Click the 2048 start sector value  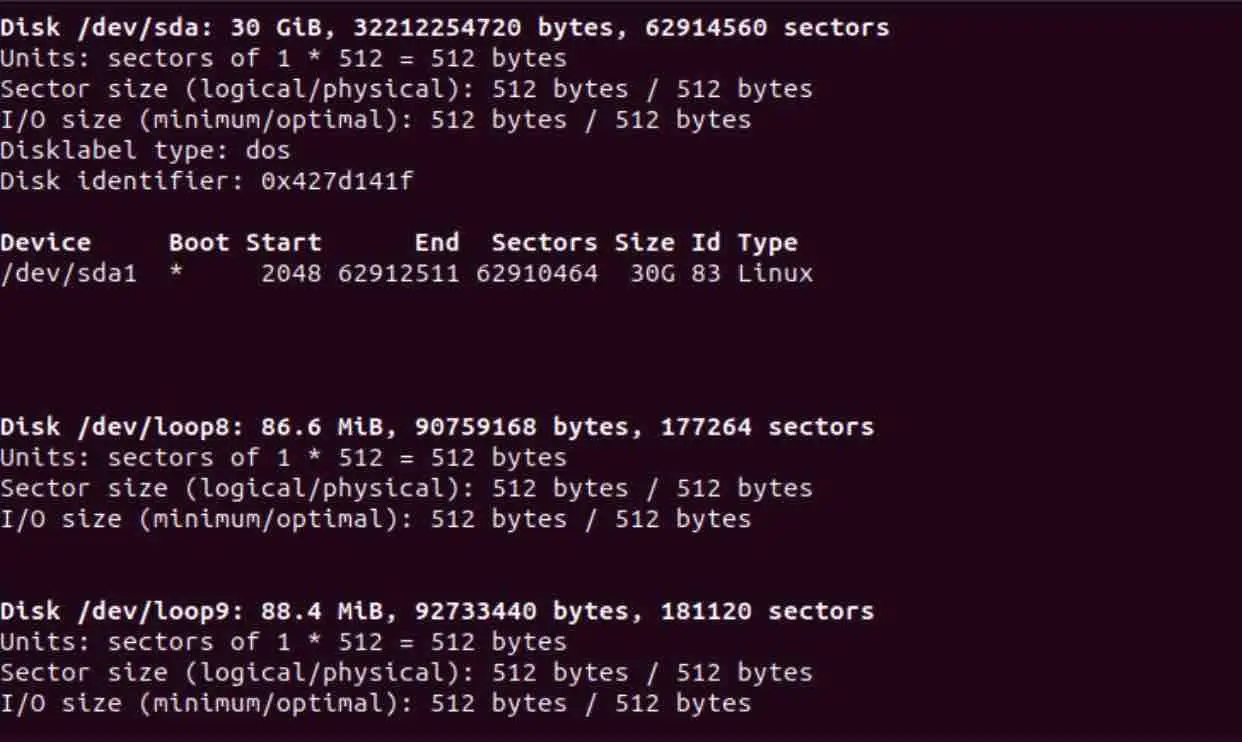[291, 273]
